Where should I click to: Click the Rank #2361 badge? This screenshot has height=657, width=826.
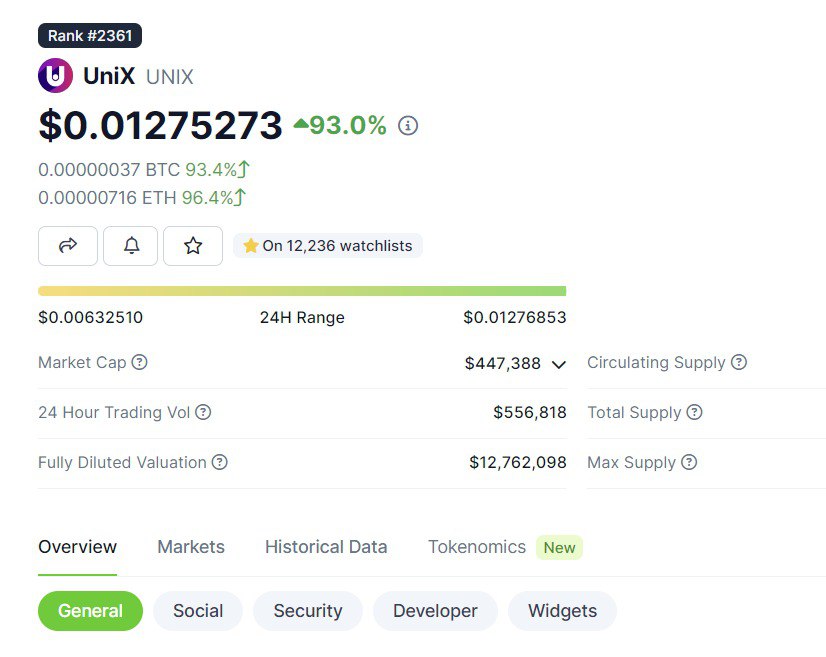click(90, 35)
